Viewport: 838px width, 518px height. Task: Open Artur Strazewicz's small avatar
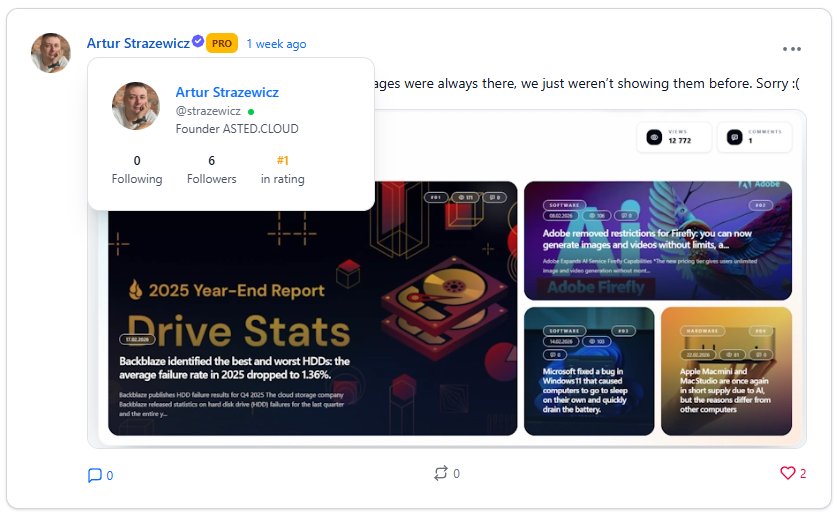(x=51, y=53)
